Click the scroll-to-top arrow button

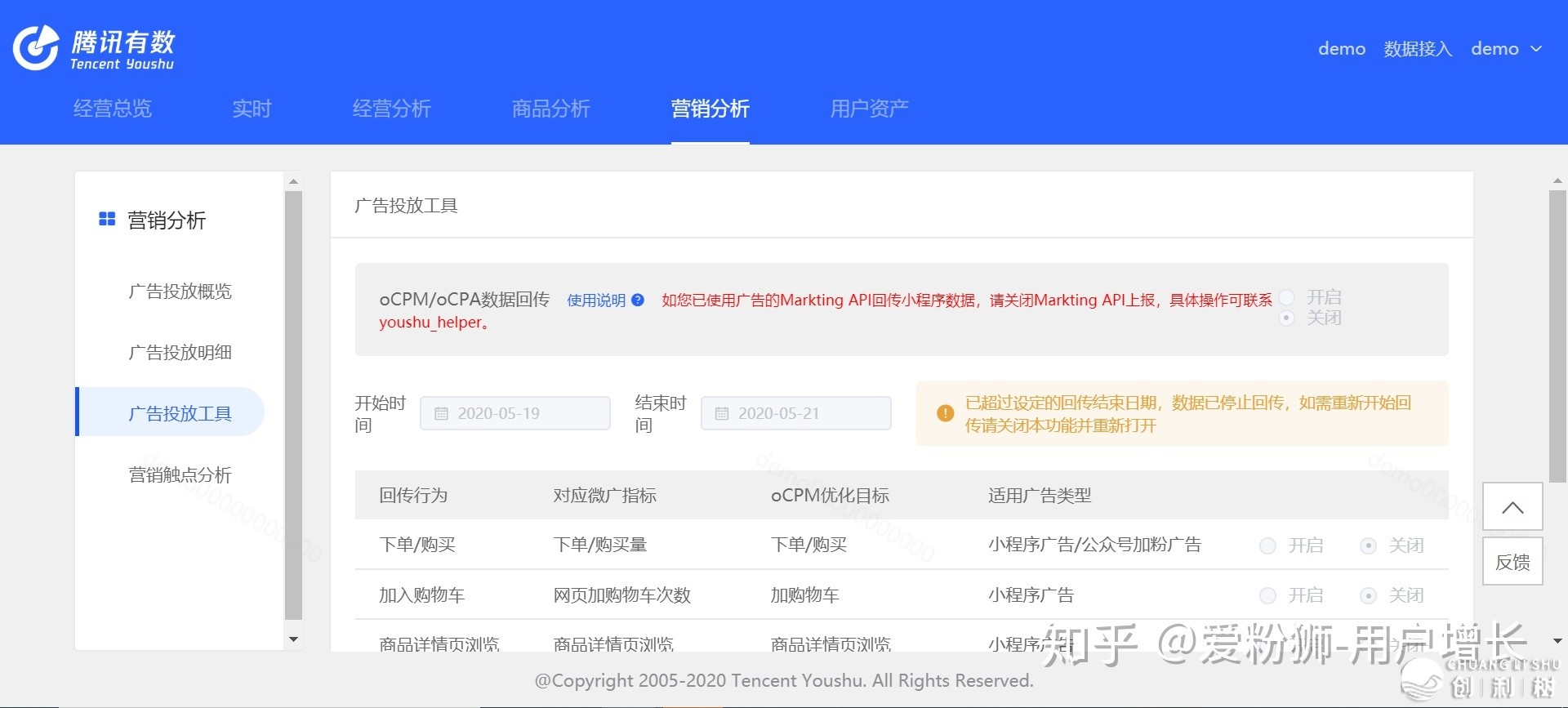click(x=1512, y=507)
